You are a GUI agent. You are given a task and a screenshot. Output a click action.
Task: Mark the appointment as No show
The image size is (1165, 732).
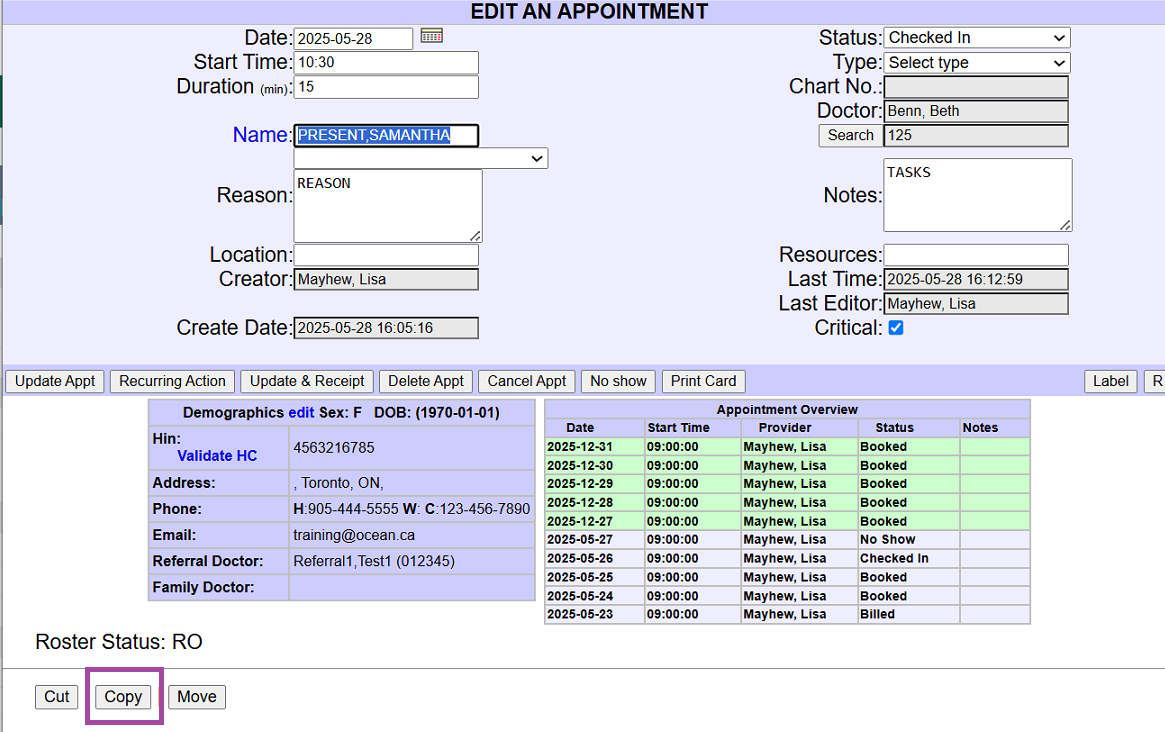click(x=617, y=381)
